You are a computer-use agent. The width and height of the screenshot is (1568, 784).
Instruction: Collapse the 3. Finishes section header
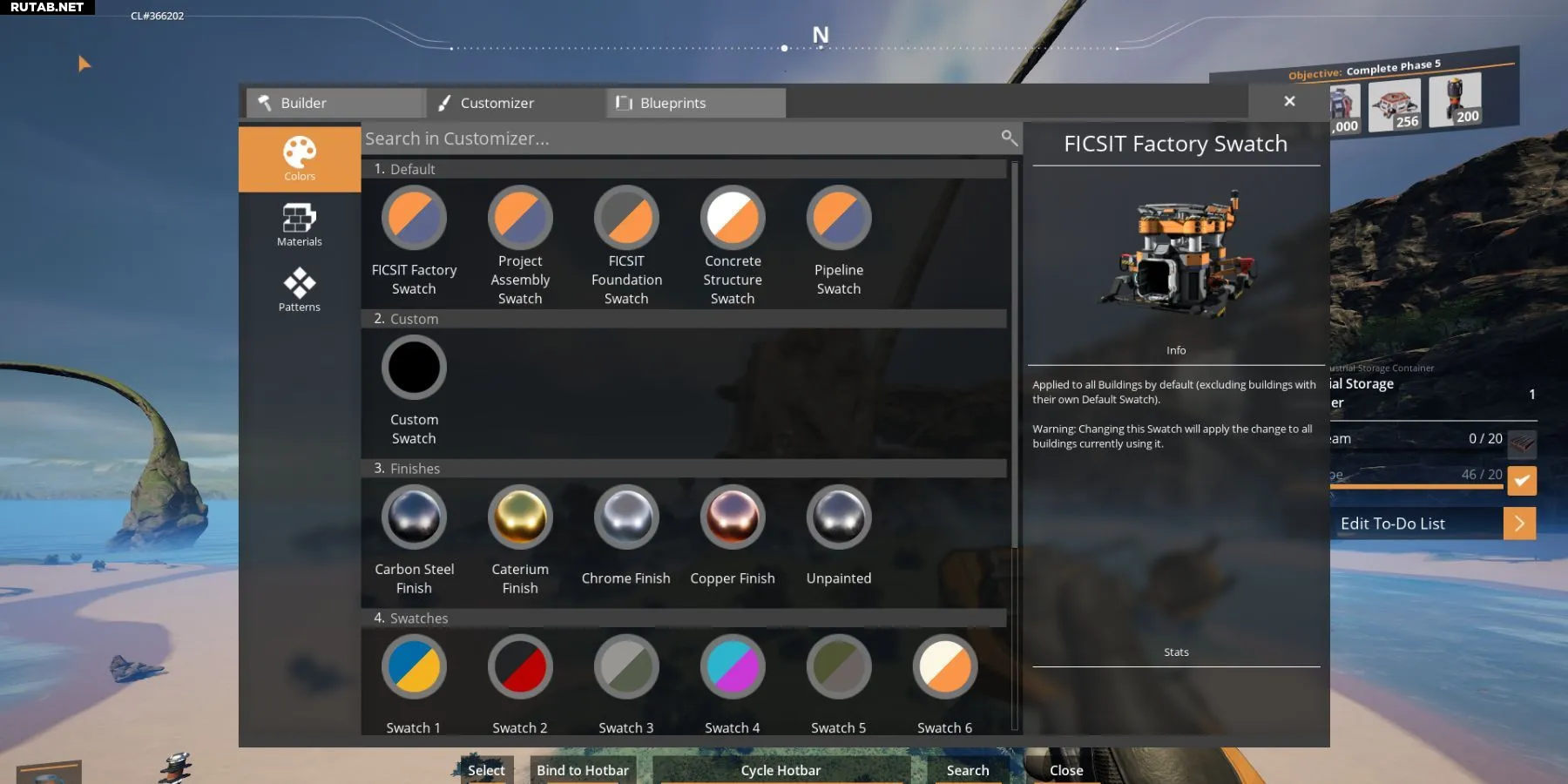click(684, 469)
